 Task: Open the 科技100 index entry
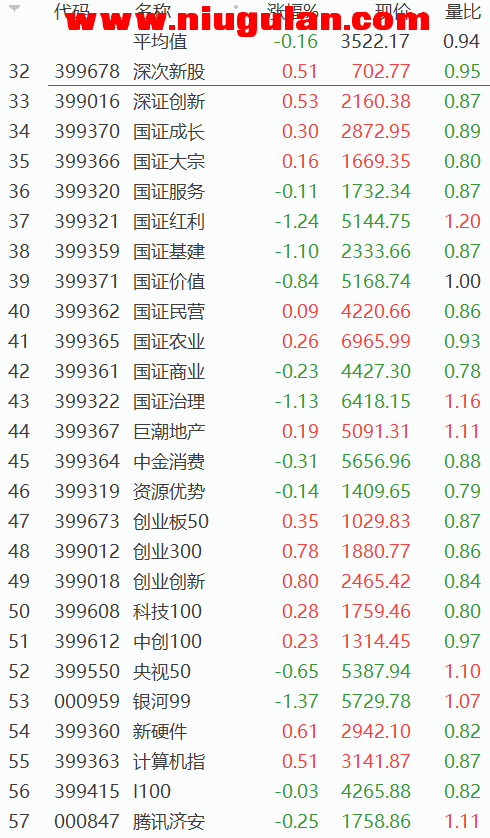click(x=167, y=611)
